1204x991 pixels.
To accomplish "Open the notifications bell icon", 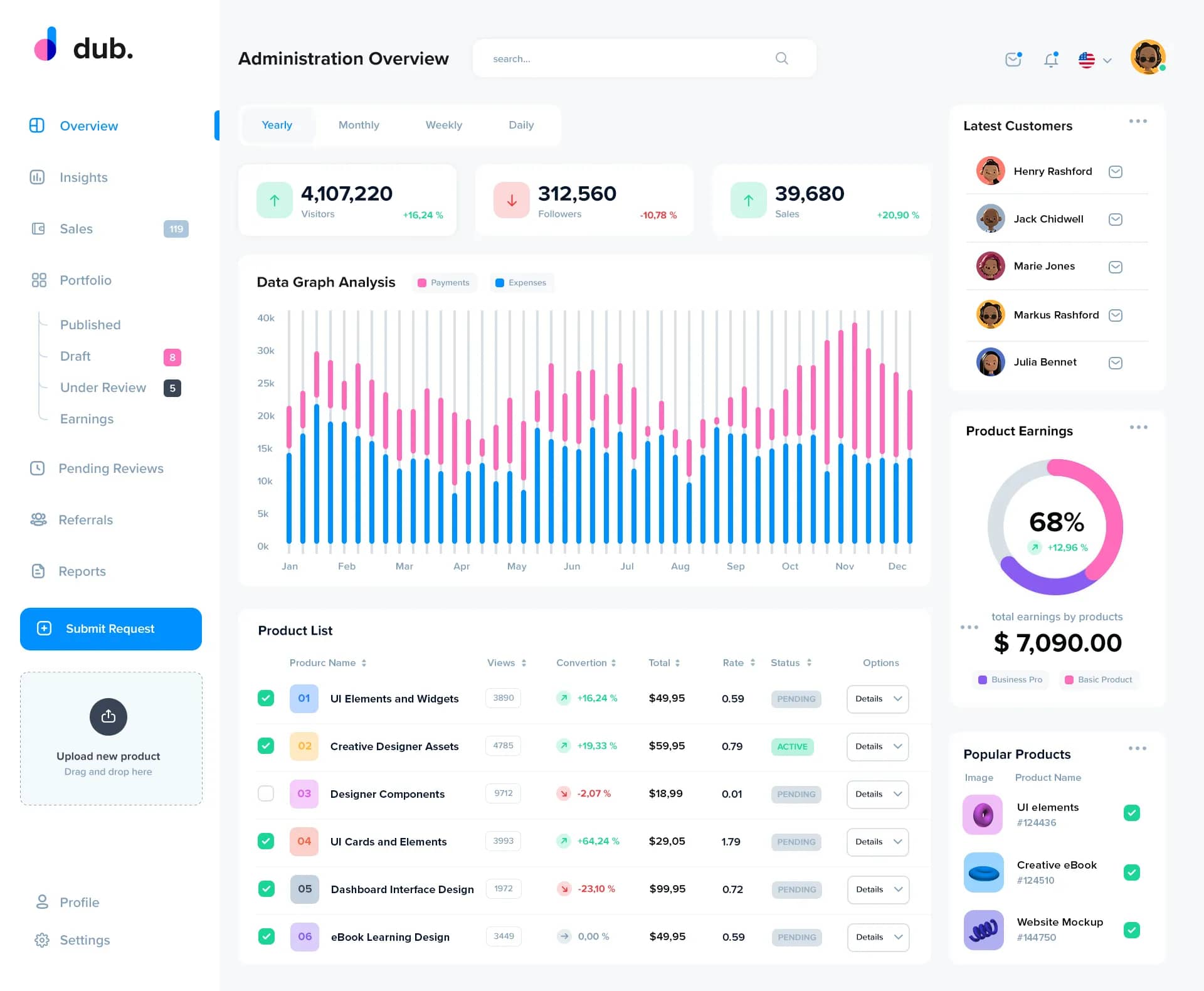I will (x=1051, y=59).
